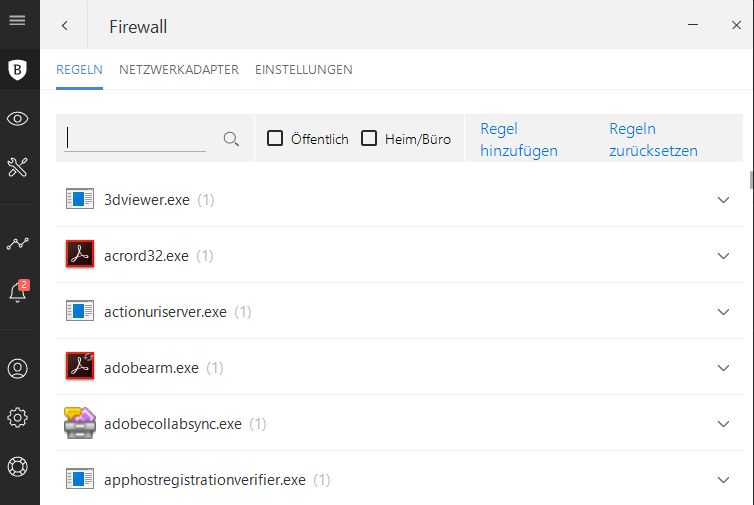Expand the actionuriserver.exe rule chevron
Screen dimensions: 754x505
coord(723,312)
